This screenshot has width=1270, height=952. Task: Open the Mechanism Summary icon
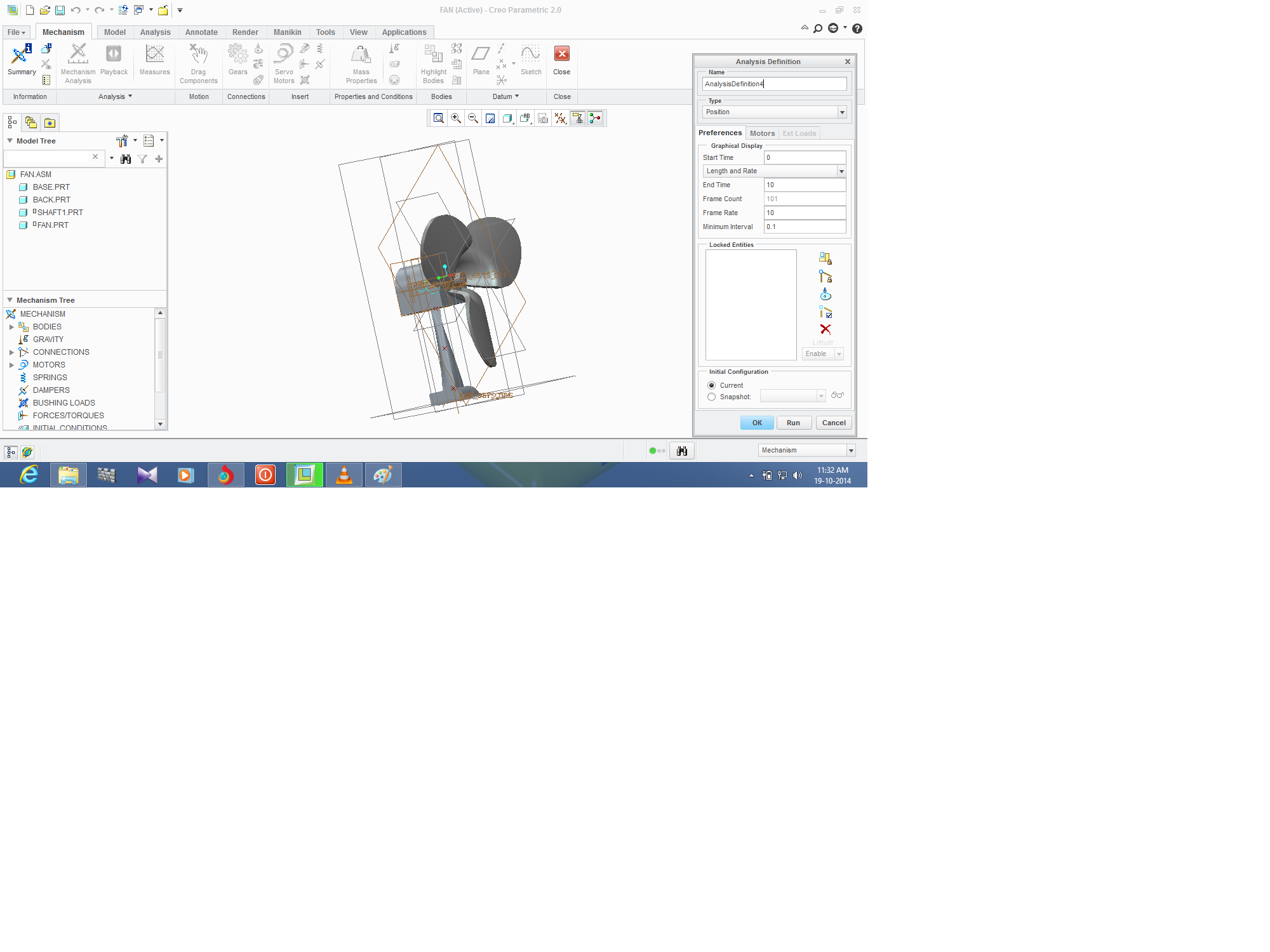click(22, 61)
